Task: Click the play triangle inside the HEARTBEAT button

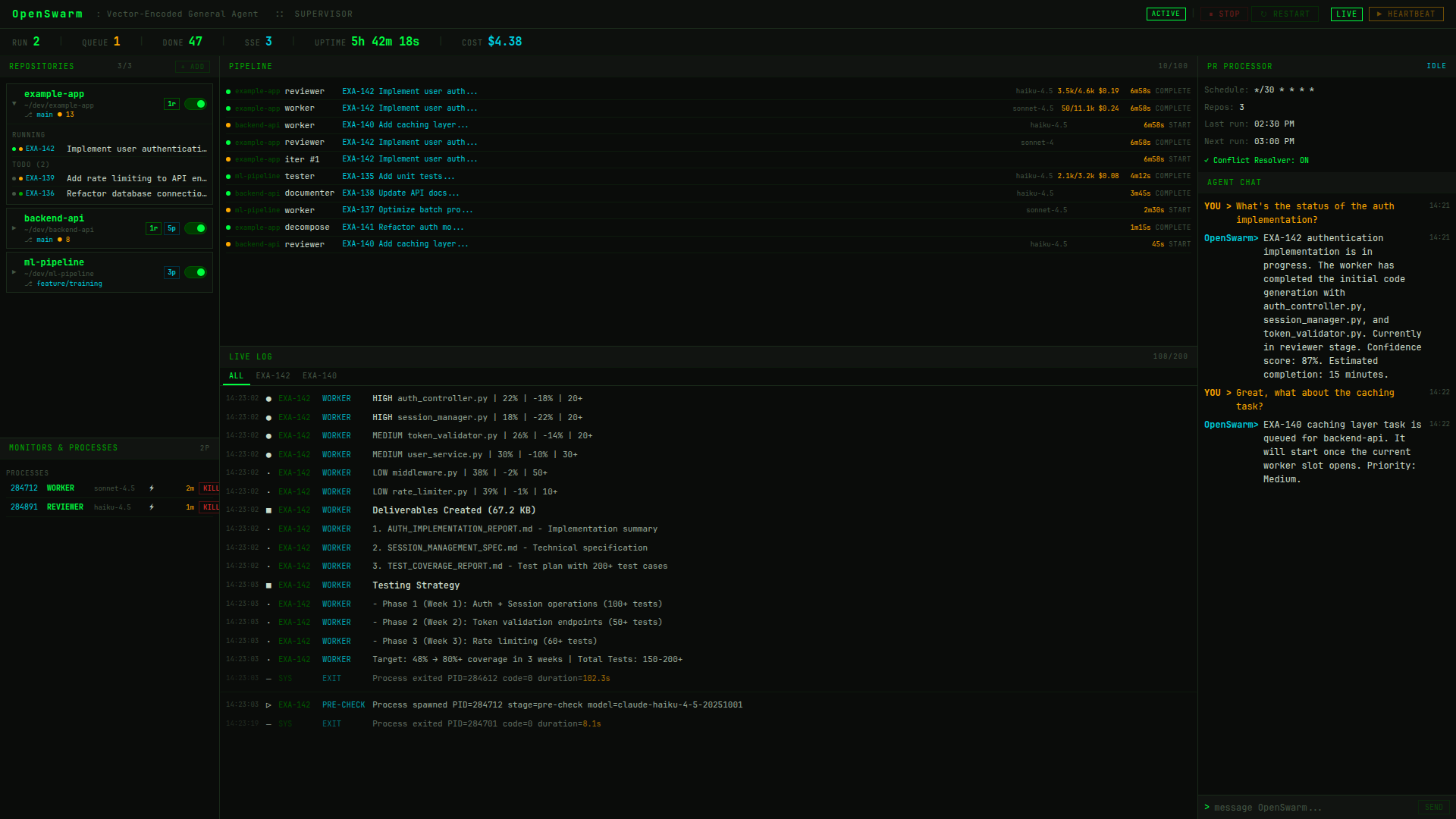Action: click(x=1378, y=14)
